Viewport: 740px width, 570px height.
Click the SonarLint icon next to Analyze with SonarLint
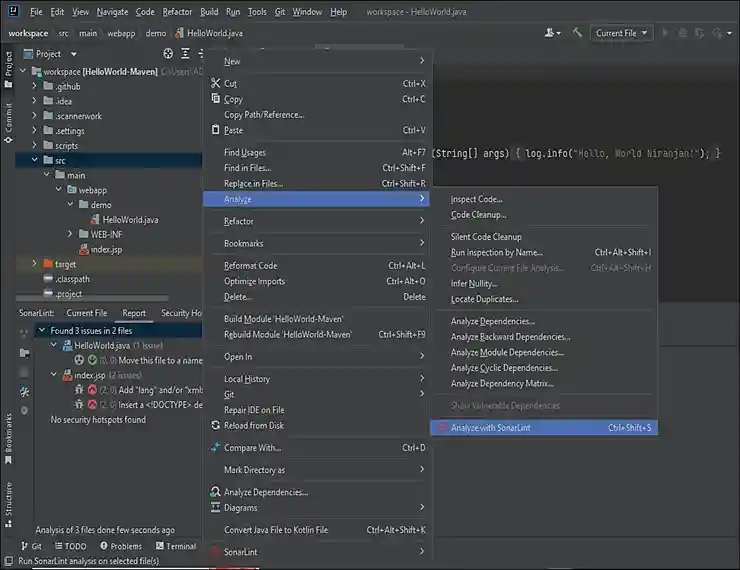click(x=442, y=428)
